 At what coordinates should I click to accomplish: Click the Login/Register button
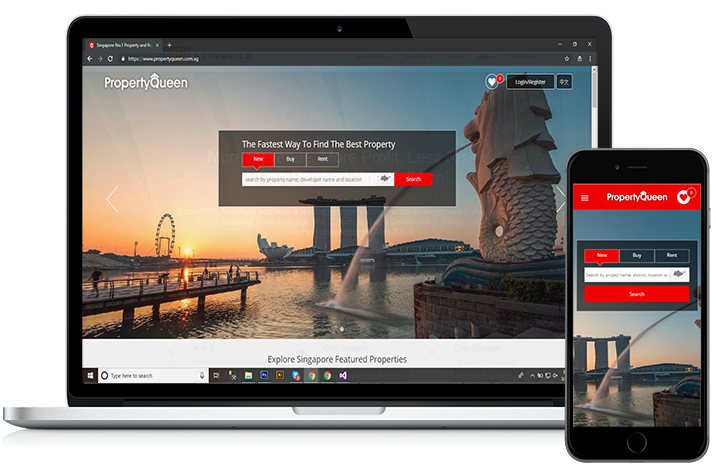(x=530, y=82)
